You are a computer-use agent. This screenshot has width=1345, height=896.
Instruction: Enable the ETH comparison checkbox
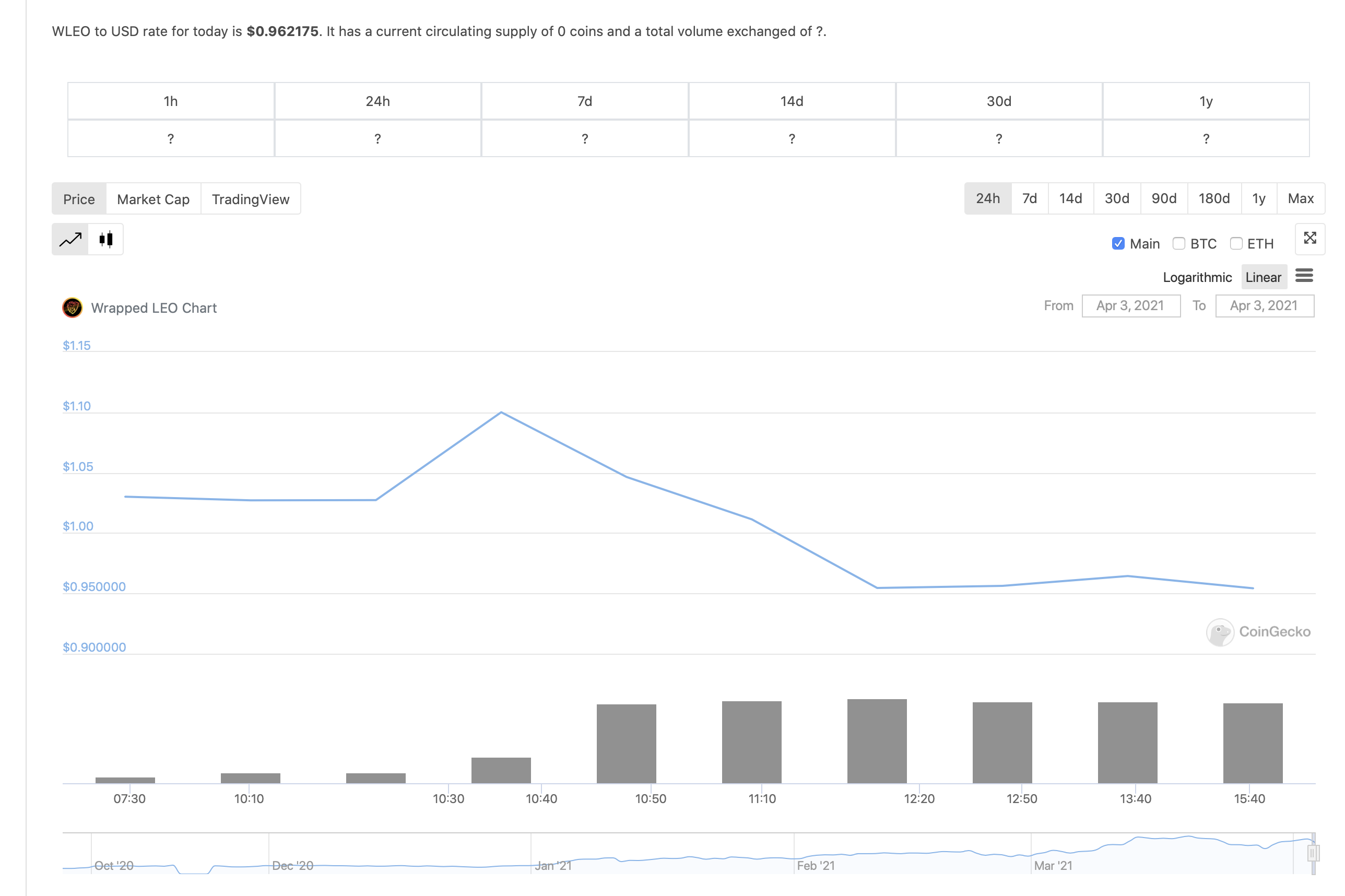tap(1236, 244)
